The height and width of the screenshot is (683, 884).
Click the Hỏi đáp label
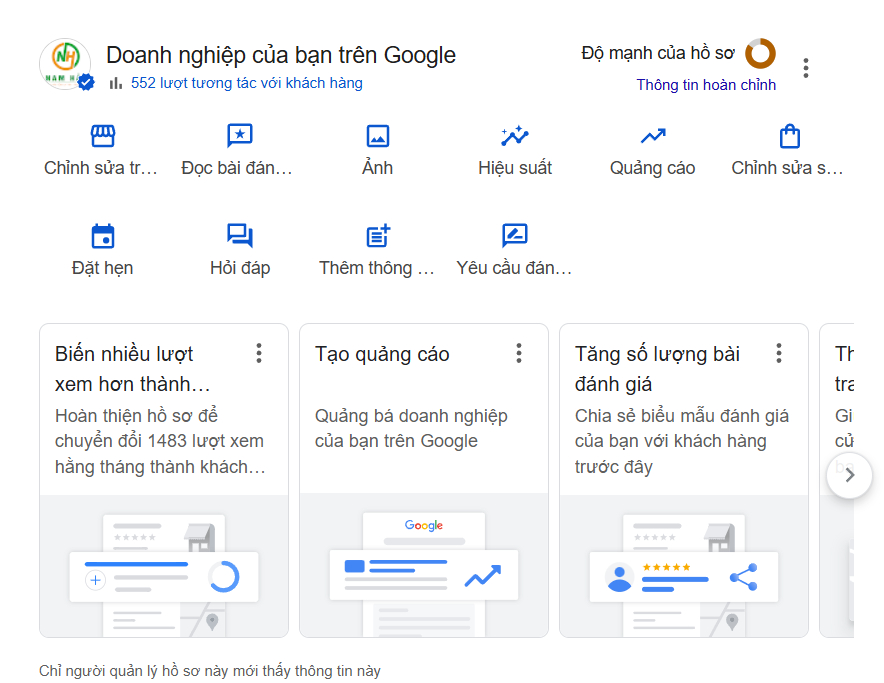coord(240,268)
